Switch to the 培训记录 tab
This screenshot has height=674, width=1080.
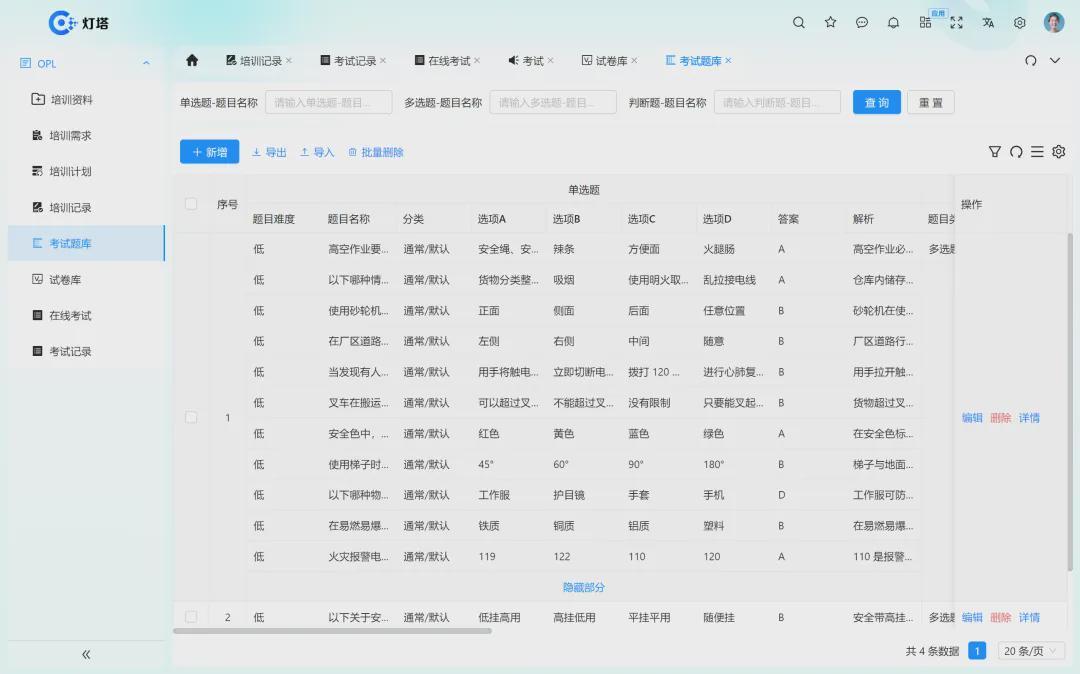pos(254,61)
